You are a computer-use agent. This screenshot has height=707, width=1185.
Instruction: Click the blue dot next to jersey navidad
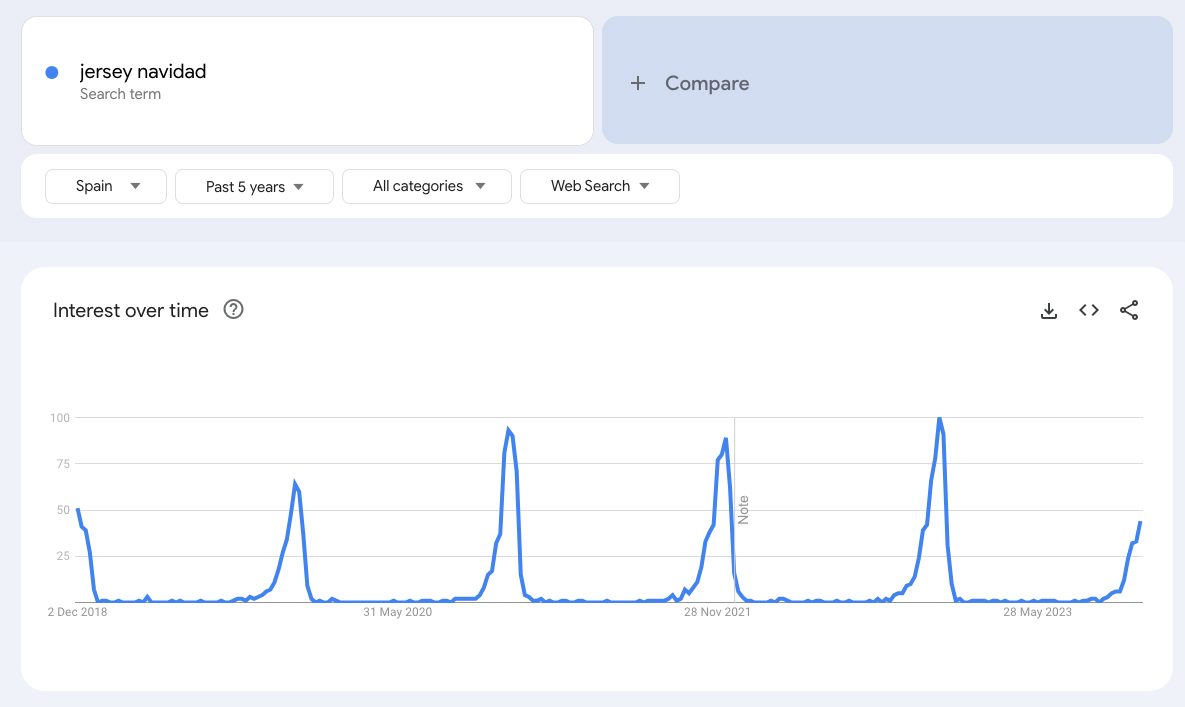[51, 71]
